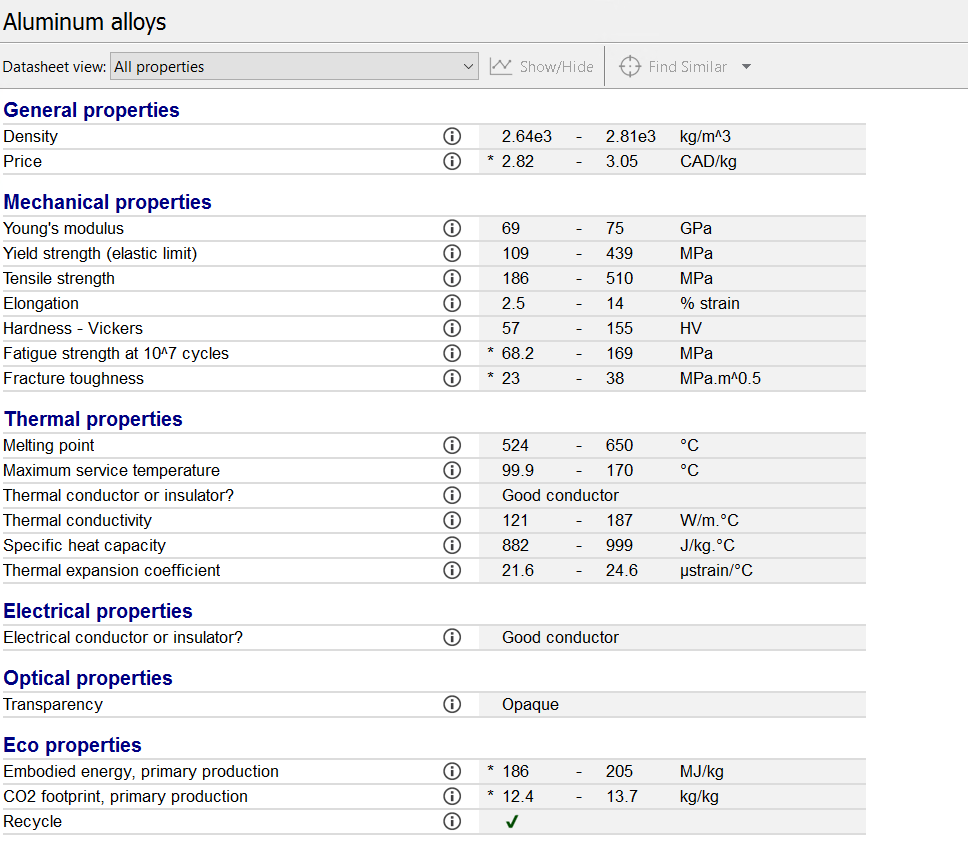
Task: Open info for Thermal conductivity
Action: [x=451, y=520]
